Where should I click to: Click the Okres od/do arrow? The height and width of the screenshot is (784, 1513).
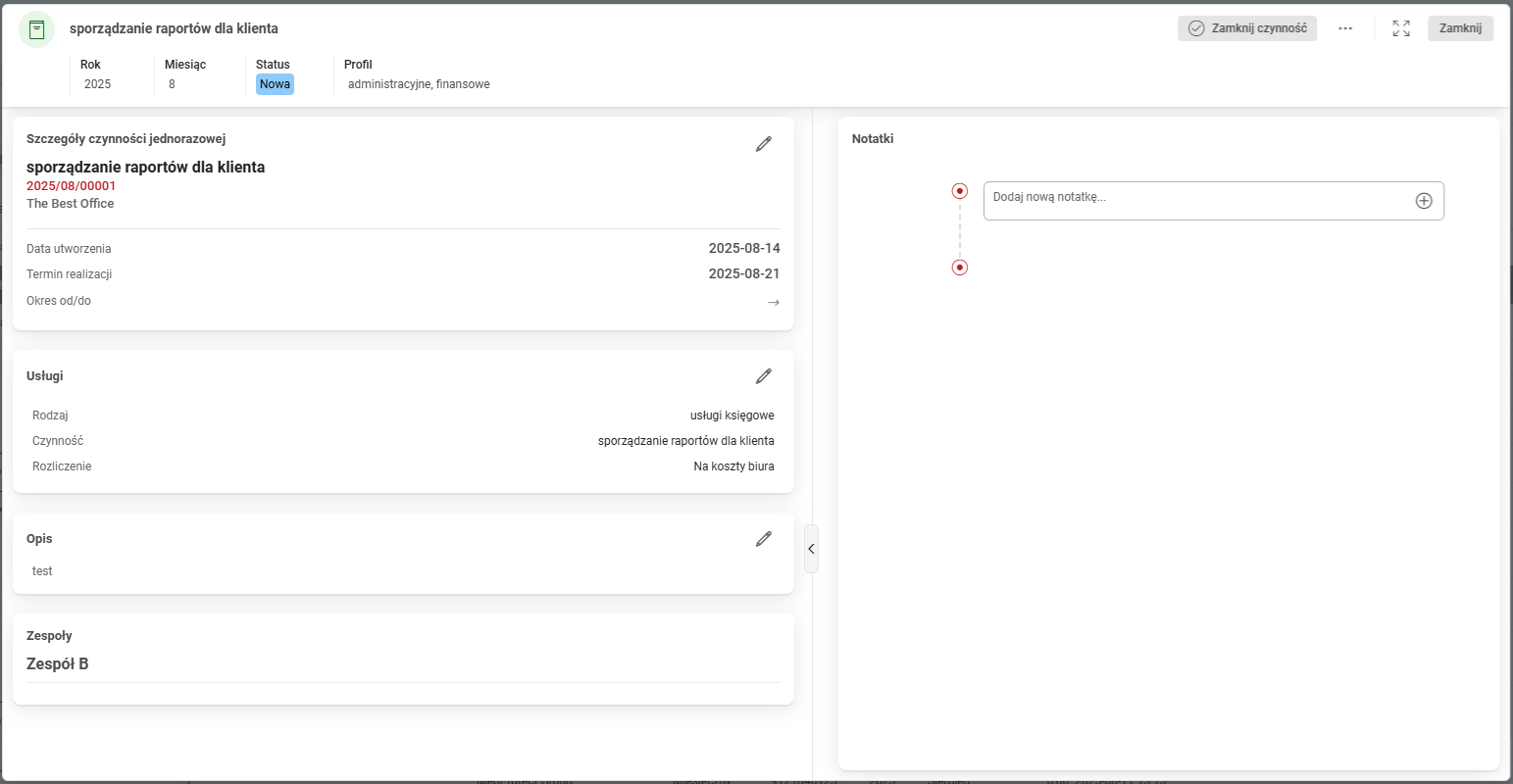coord(774,302)
